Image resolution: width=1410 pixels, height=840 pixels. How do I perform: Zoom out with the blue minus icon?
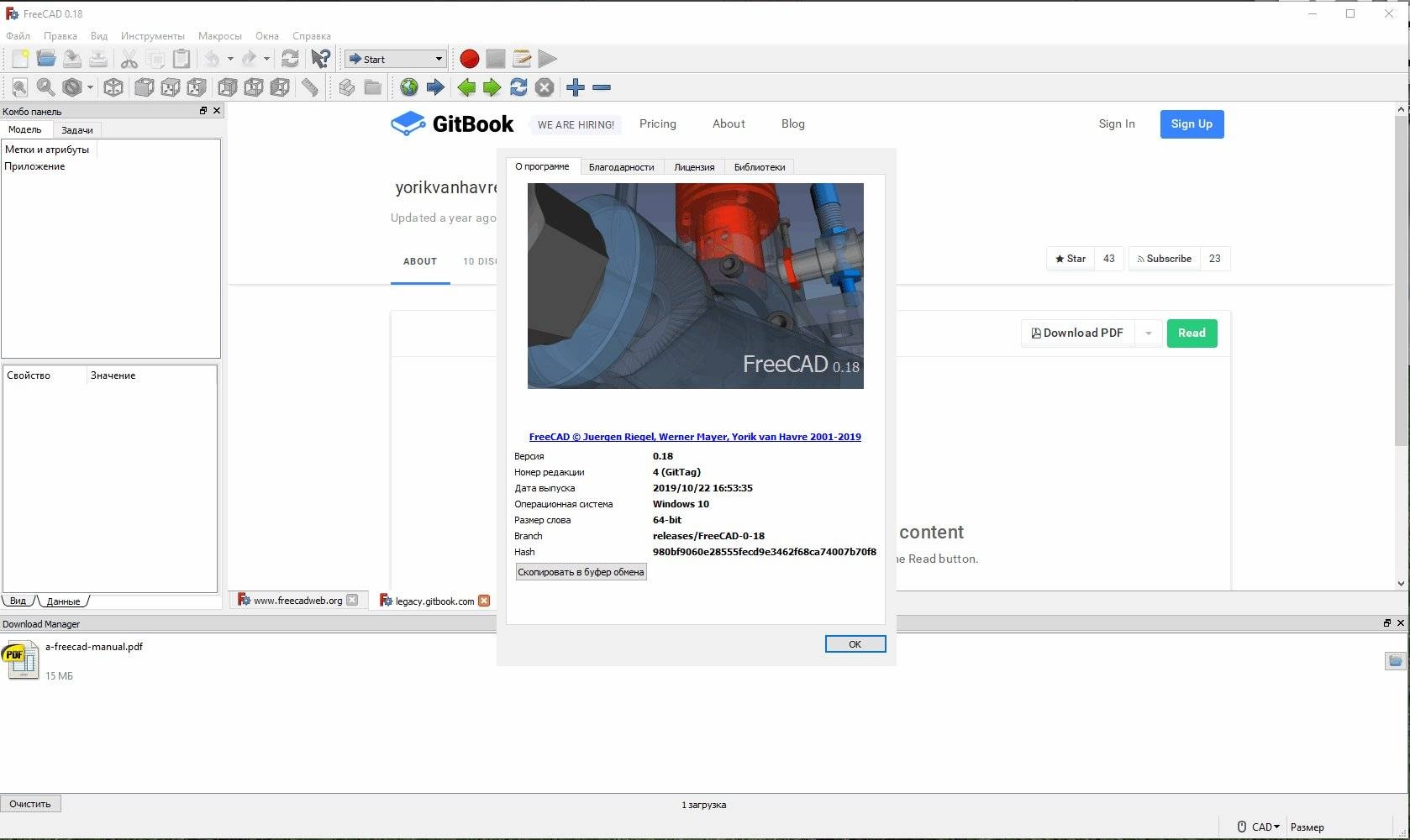point(602,87)
